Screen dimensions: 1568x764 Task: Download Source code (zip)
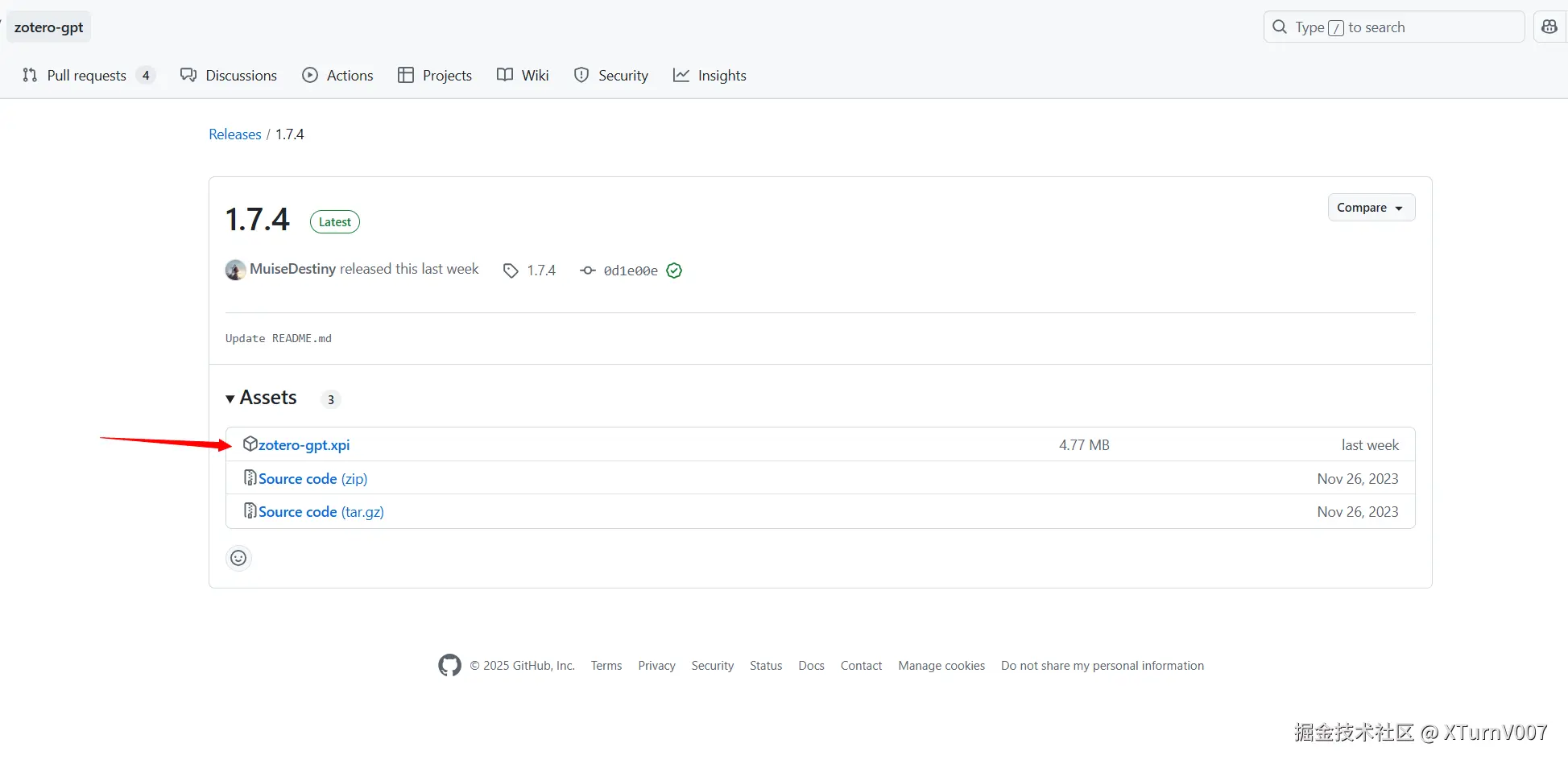click(313, 479)
